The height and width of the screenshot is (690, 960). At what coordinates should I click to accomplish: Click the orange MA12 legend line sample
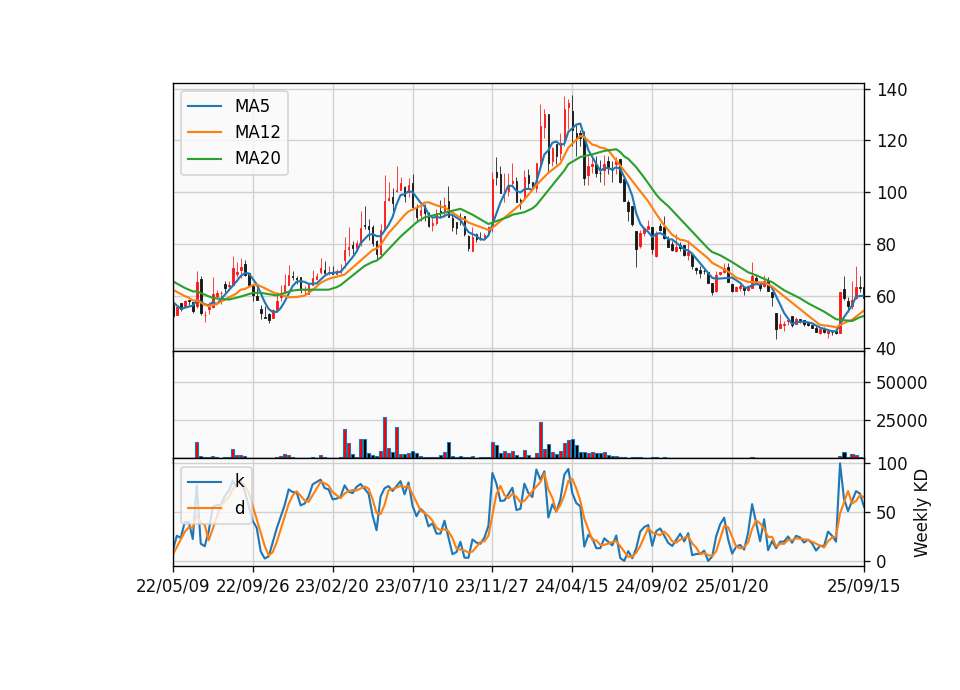[204, 132]
